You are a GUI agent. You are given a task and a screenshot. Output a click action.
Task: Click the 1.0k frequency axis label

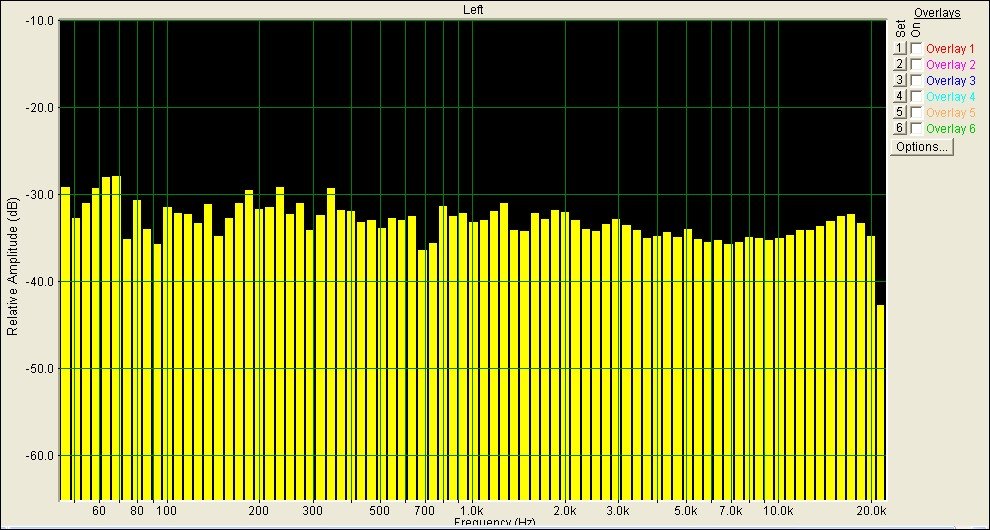473,511
